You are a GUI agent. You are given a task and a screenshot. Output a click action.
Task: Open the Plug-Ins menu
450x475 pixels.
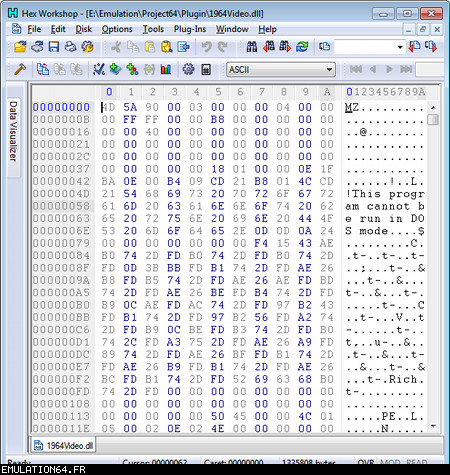(x=190, y=29)
